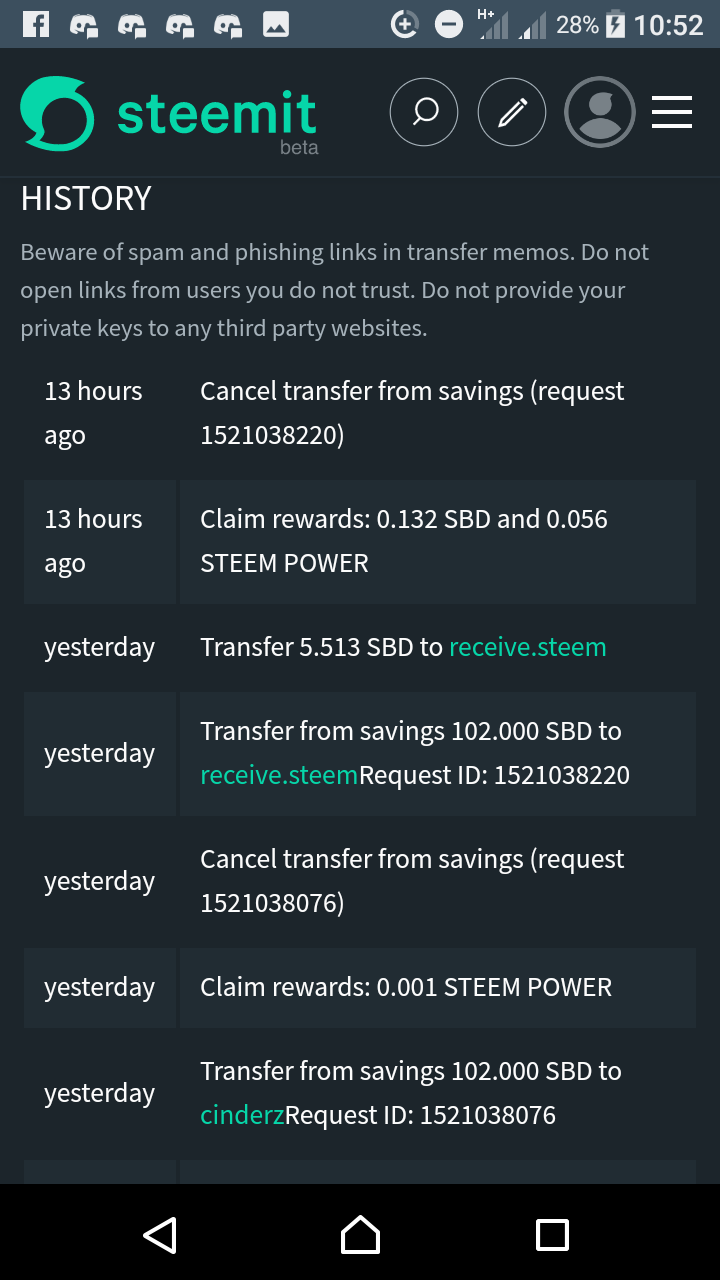Tap the pencil compose post icon
Screen dimensions: 720x1280
click(512, 112)
